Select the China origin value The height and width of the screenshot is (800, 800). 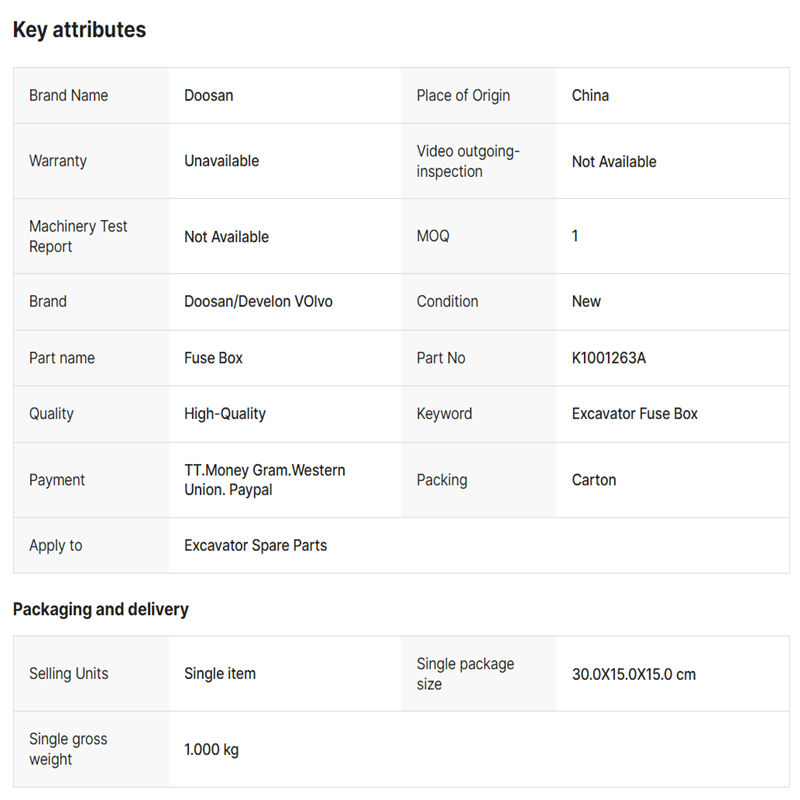click(x=590, y=96)
